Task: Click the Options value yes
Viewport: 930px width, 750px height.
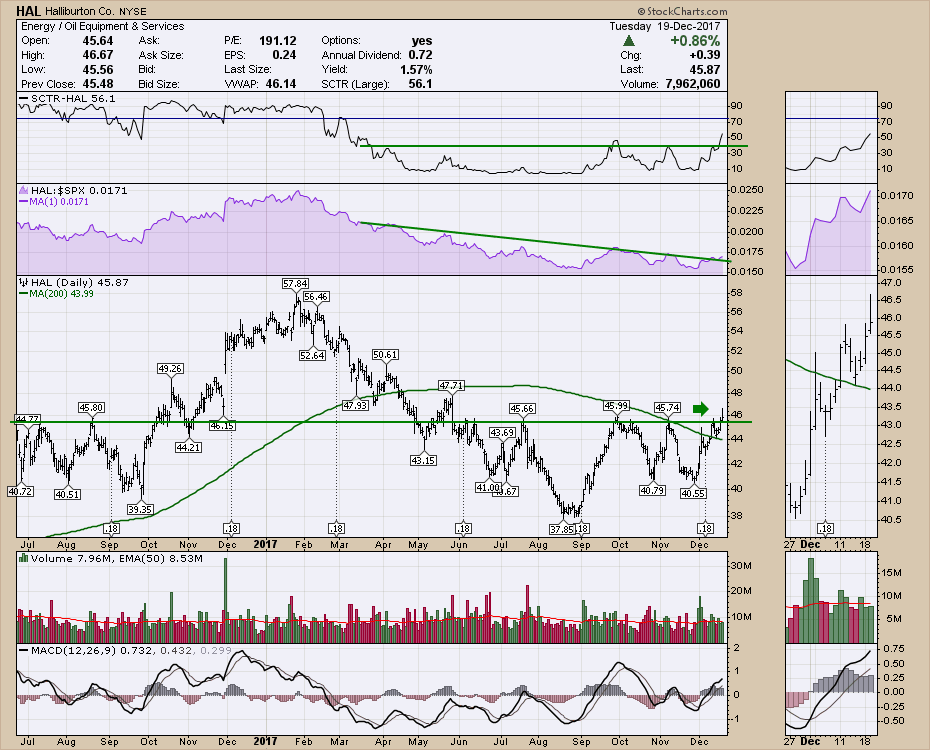Action: click(422, 40)
